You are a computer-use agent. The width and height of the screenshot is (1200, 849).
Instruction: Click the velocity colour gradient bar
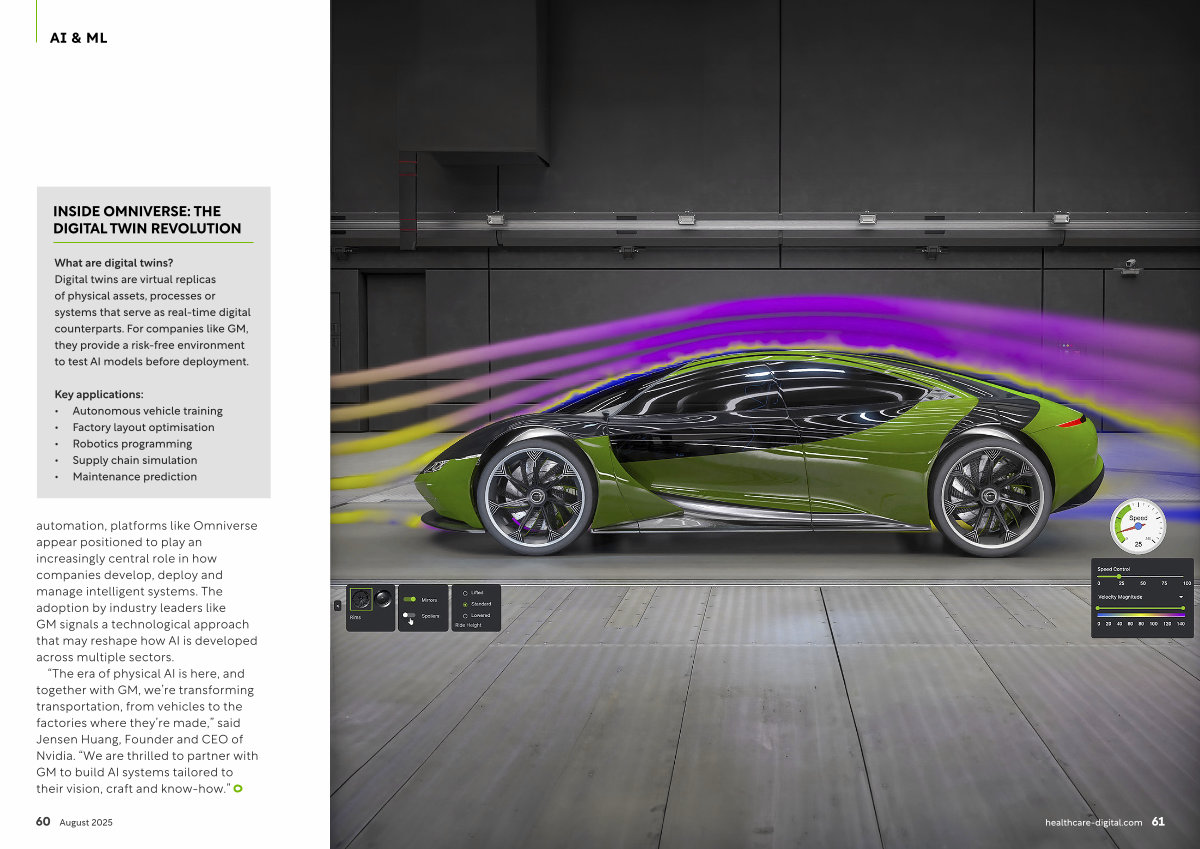click(x=1140, y=615)
